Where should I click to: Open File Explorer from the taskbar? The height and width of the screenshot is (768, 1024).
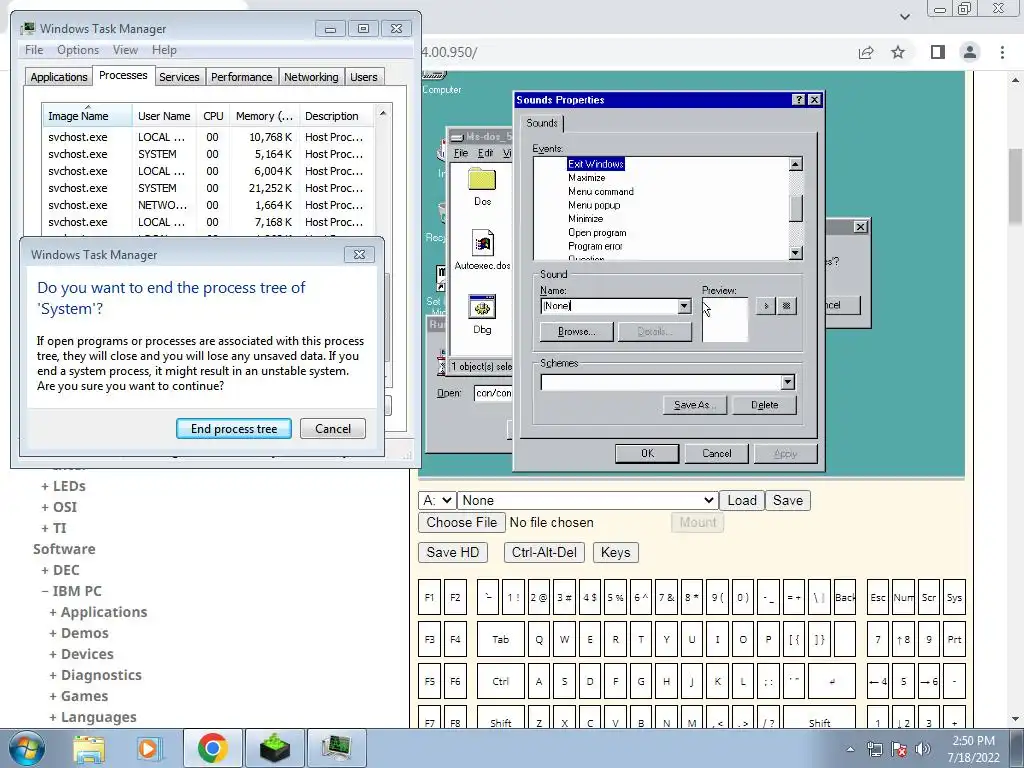pos(89,748)
